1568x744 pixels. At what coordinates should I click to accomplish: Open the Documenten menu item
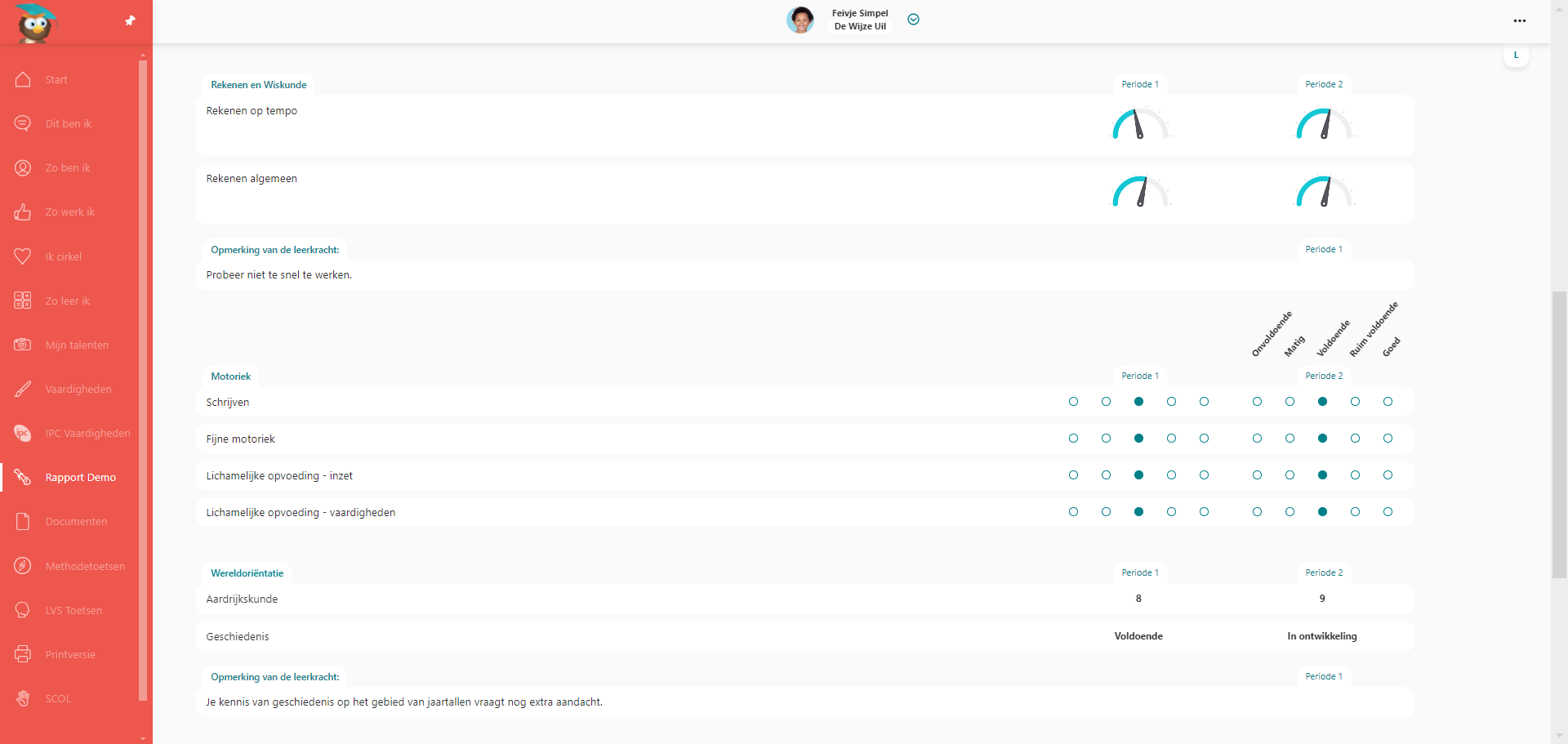point(76,521)
